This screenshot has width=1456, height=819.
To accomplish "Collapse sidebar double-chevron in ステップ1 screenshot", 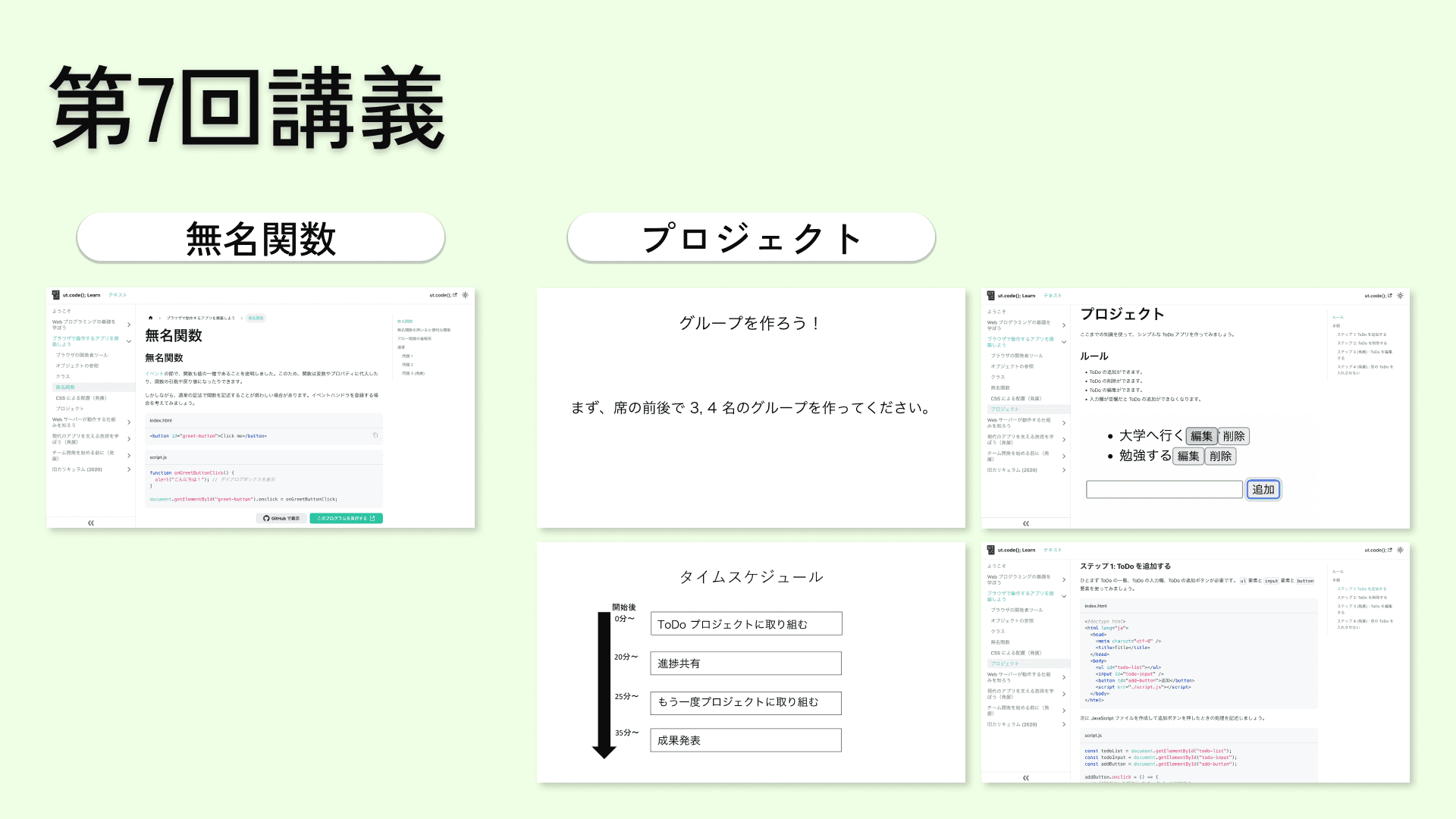I will pyautogui.click(x=1025, y=778).
